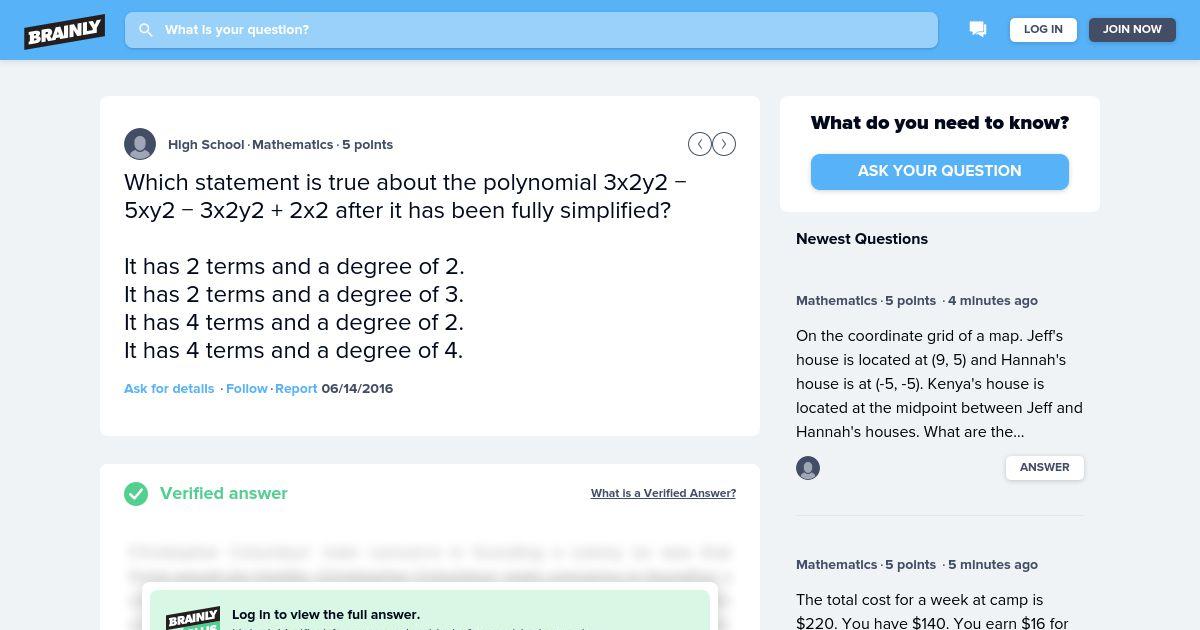Go to next question arrow
The height and width of the screenshot is (630, 1200).
tap(724, 144)
